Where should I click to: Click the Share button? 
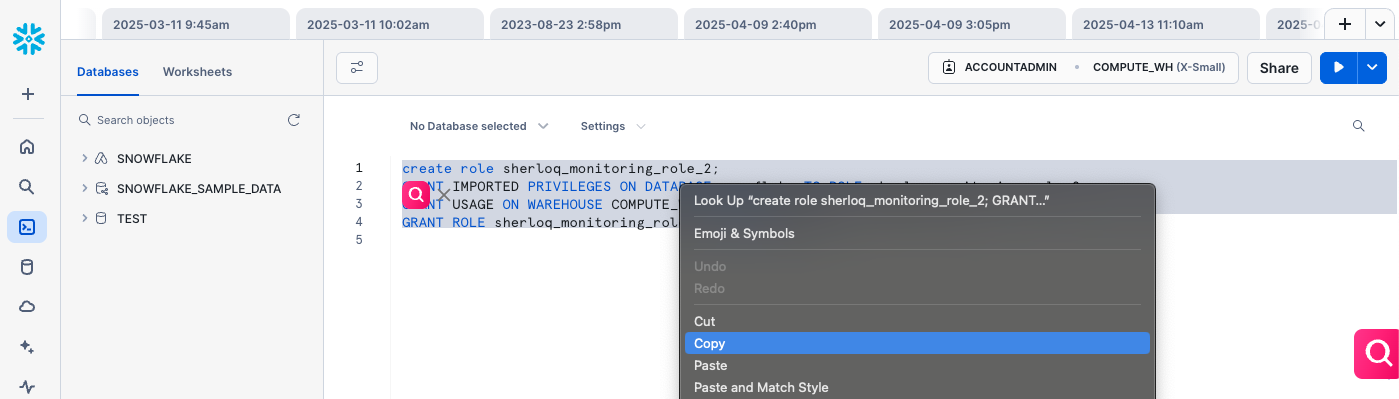1279,68
